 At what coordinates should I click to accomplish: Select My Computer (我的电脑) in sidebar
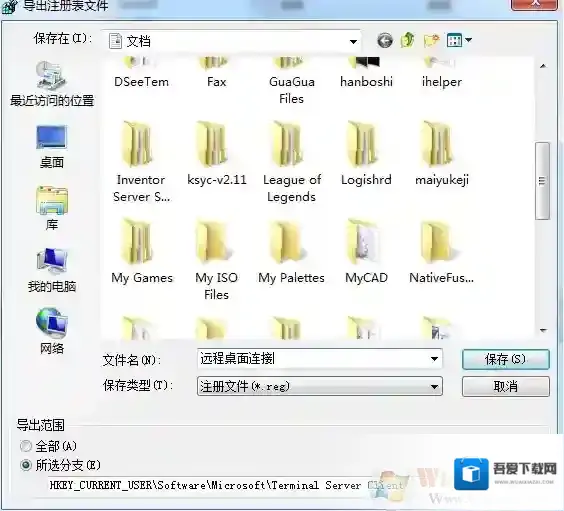52,270
